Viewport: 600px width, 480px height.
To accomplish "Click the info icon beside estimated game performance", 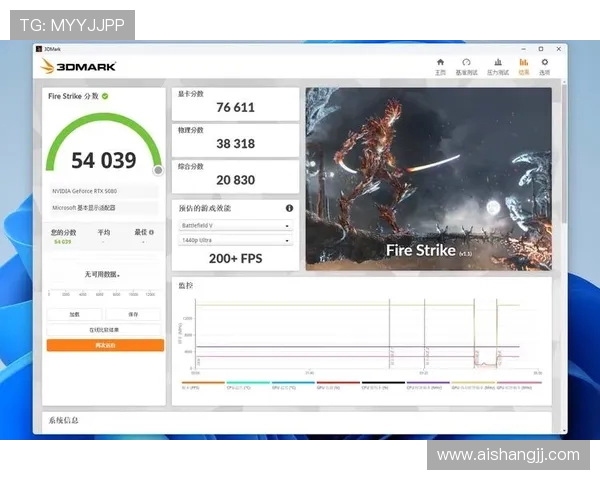I will 290,209.
